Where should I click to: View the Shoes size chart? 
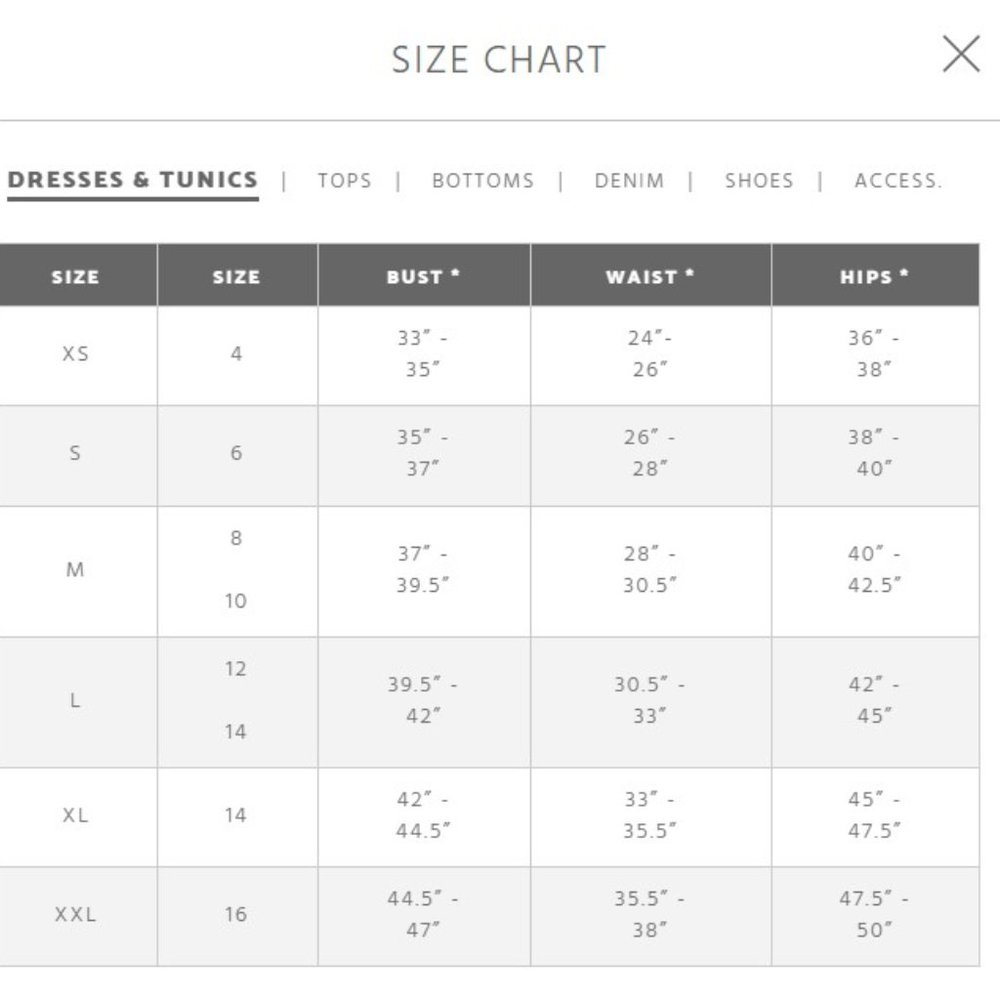point(759,180)
